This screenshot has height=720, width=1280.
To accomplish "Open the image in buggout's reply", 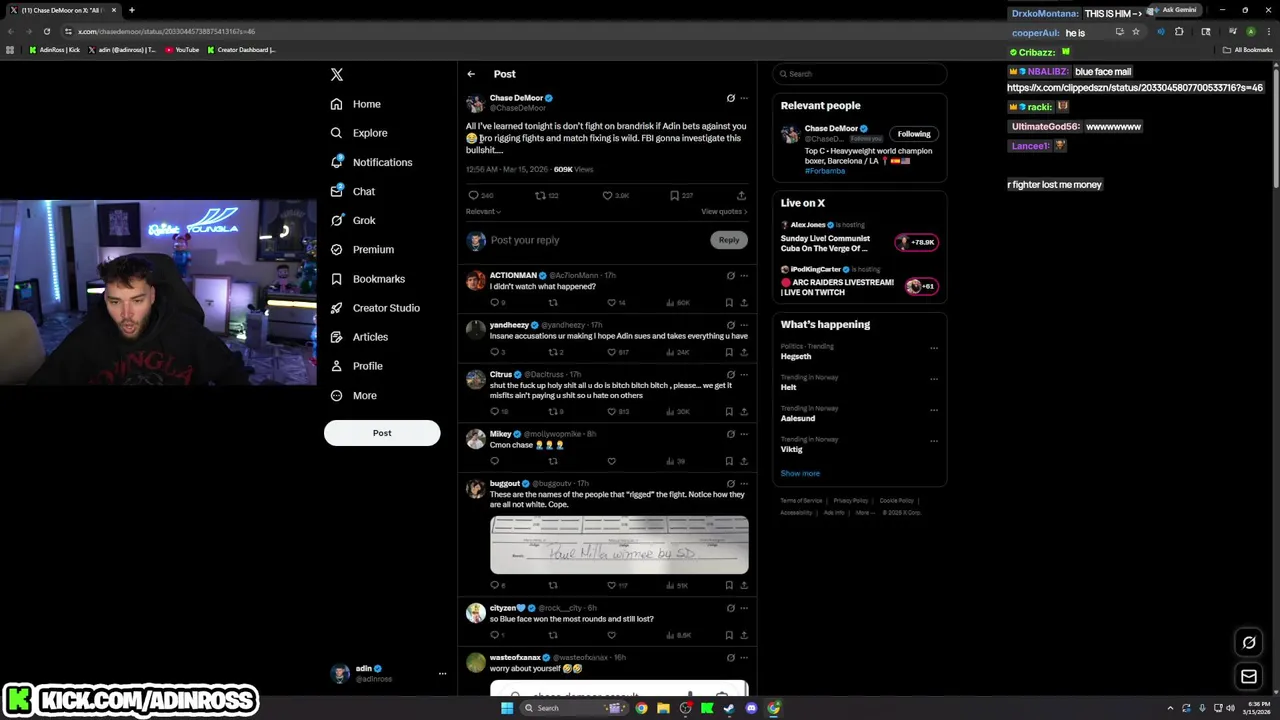I will [619, 545].
